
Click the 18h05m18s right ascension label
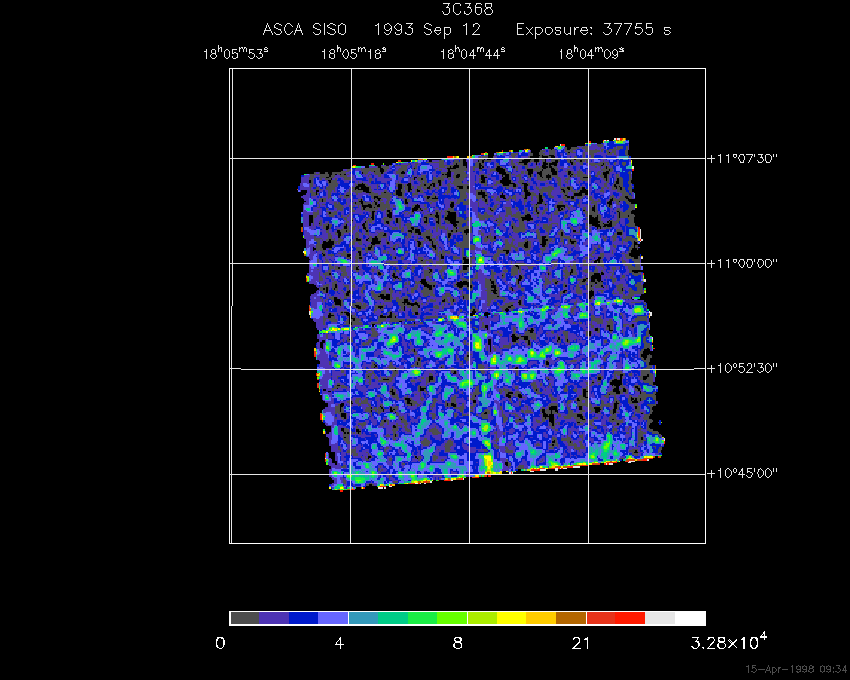(354, 53)
